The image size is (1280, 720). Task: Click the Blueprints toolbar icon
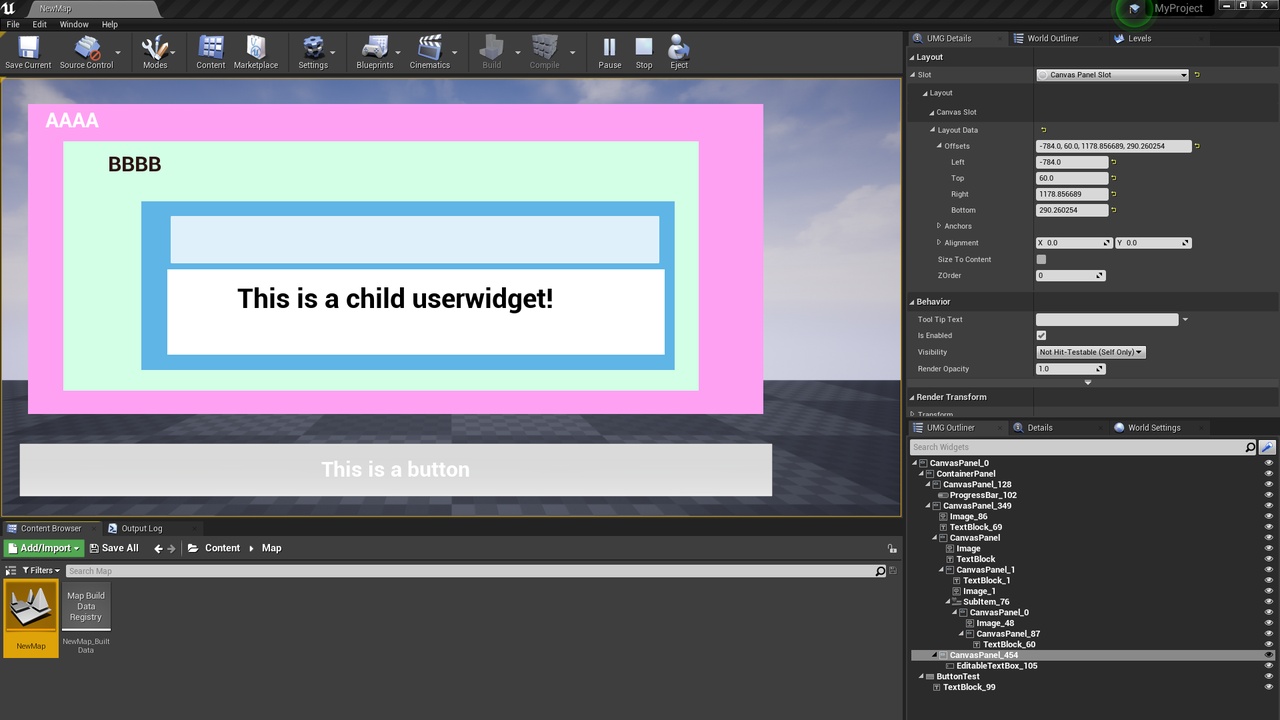click(375, 52)
